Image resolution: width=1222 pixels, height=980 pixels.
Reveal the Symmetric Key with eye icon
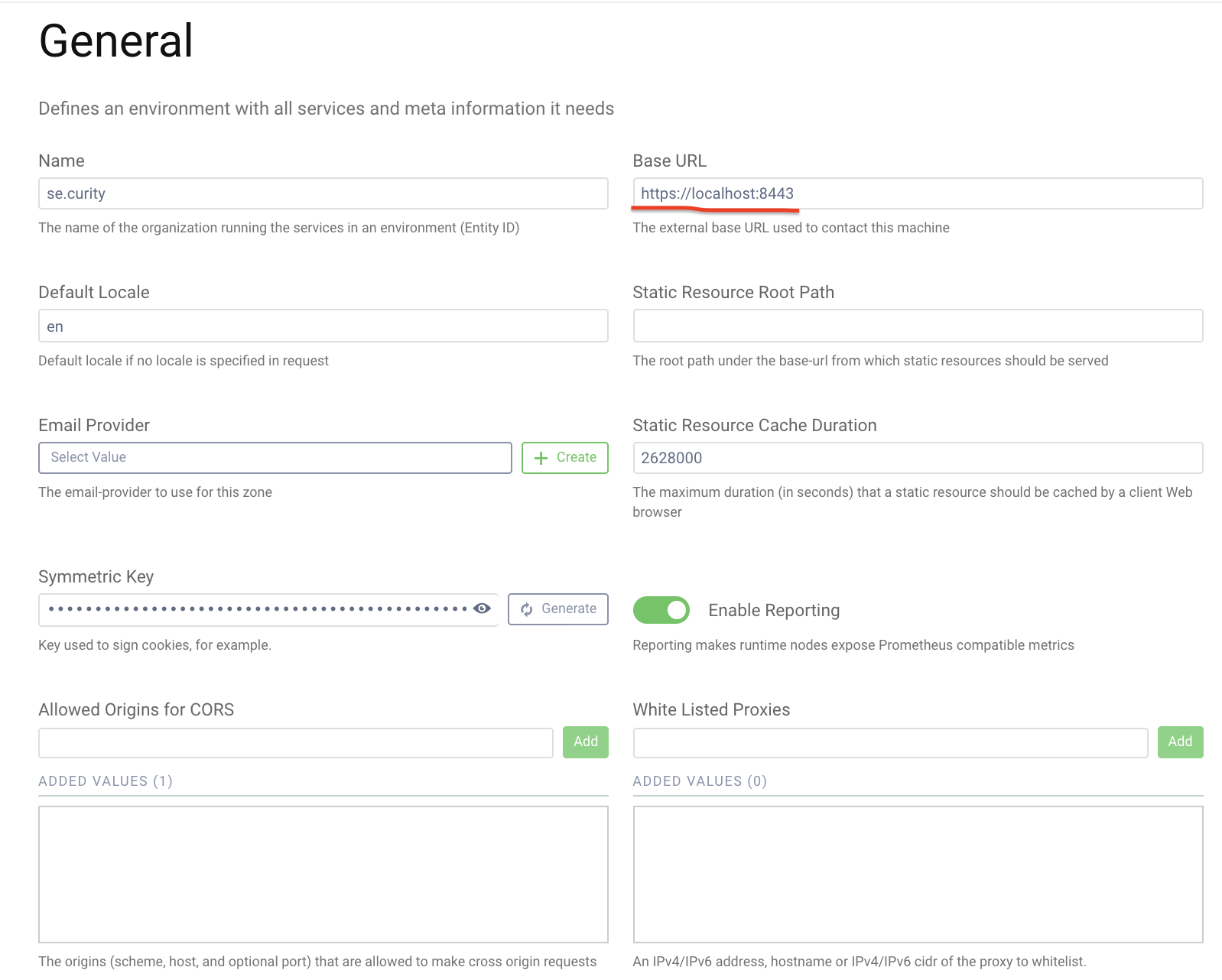[482, 608]
